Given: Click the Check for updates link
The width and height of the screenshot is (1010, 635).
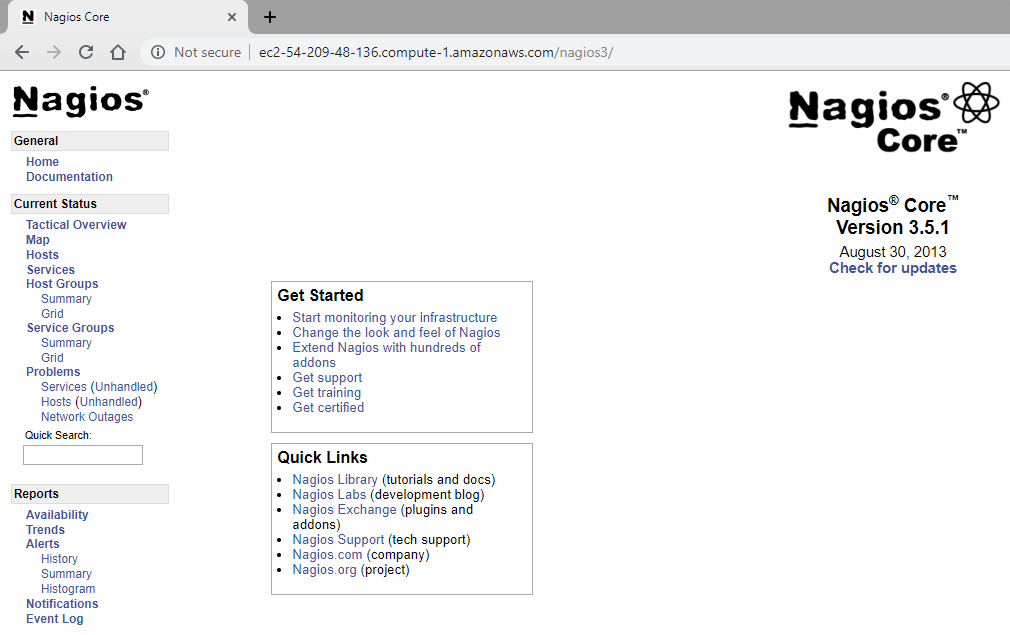Looking at the screenshot, I should [x=892, y=268].
